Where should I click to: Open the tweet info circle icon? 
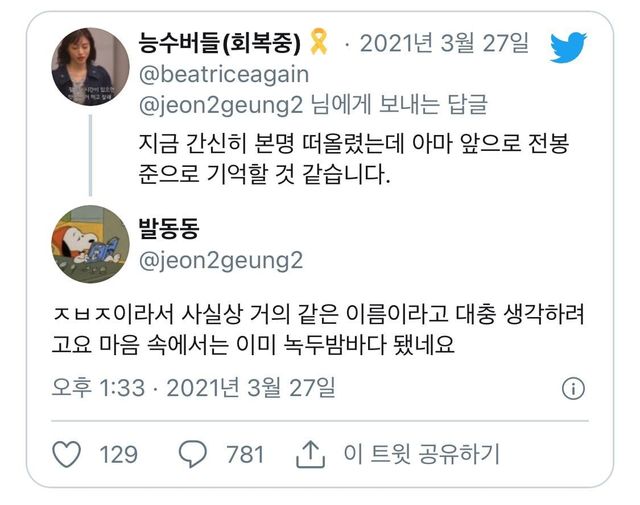(573, 388)
